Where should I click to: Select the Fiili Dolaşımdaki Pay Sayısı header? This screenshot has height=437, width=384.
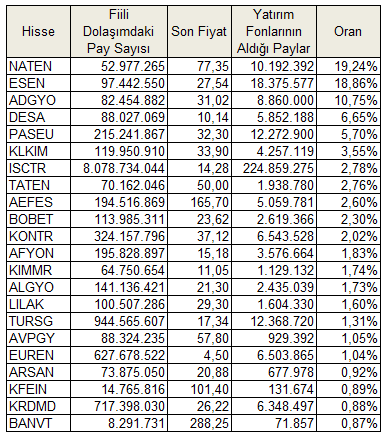(118, 31)
